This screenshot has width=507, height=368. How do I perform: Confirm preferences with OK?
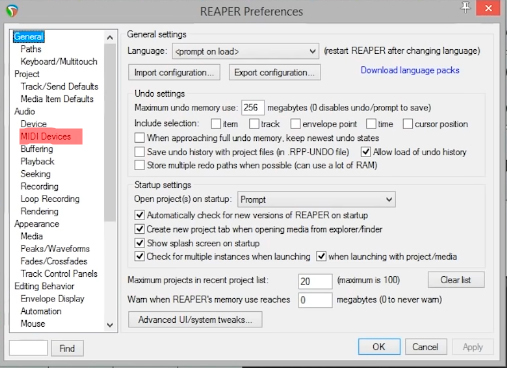[x=379, y=347]
